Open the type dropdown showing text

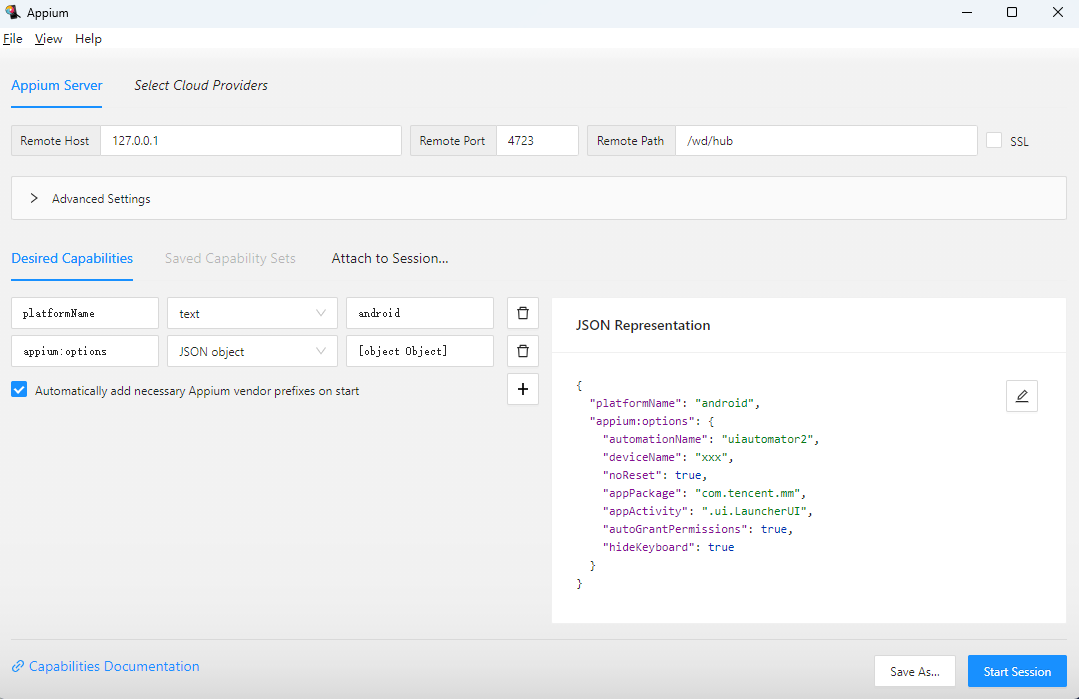click(253, 313)
